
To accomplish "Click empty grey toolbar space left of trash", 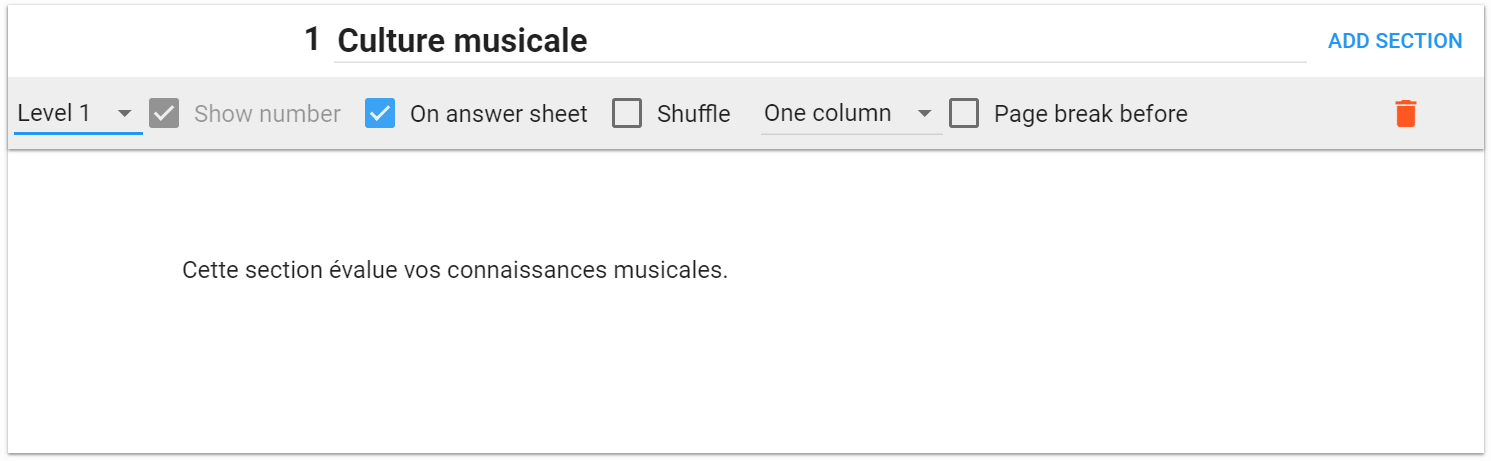I will (1290, 114).
